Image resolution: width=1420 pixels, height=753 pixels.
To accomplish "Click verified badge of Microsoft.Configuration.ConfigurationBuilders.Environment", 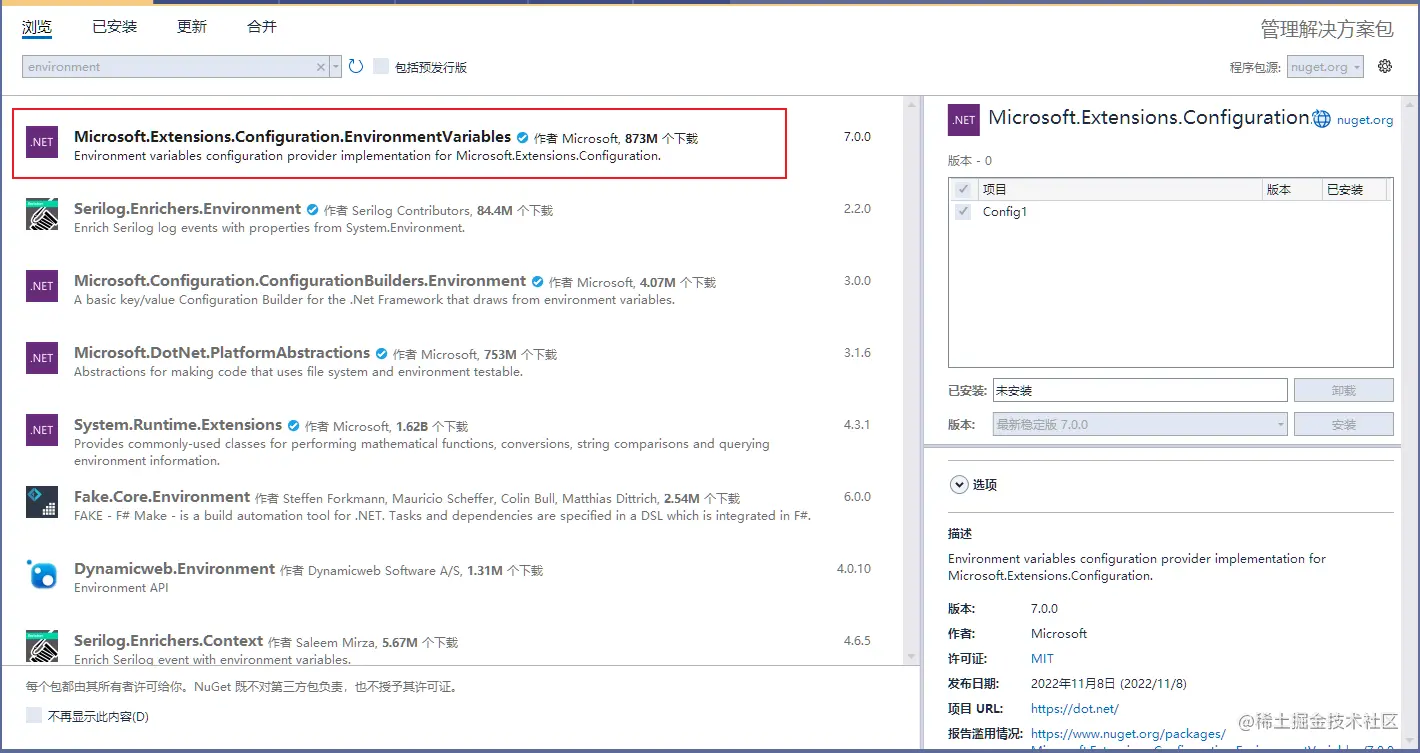I will [537, 281].
